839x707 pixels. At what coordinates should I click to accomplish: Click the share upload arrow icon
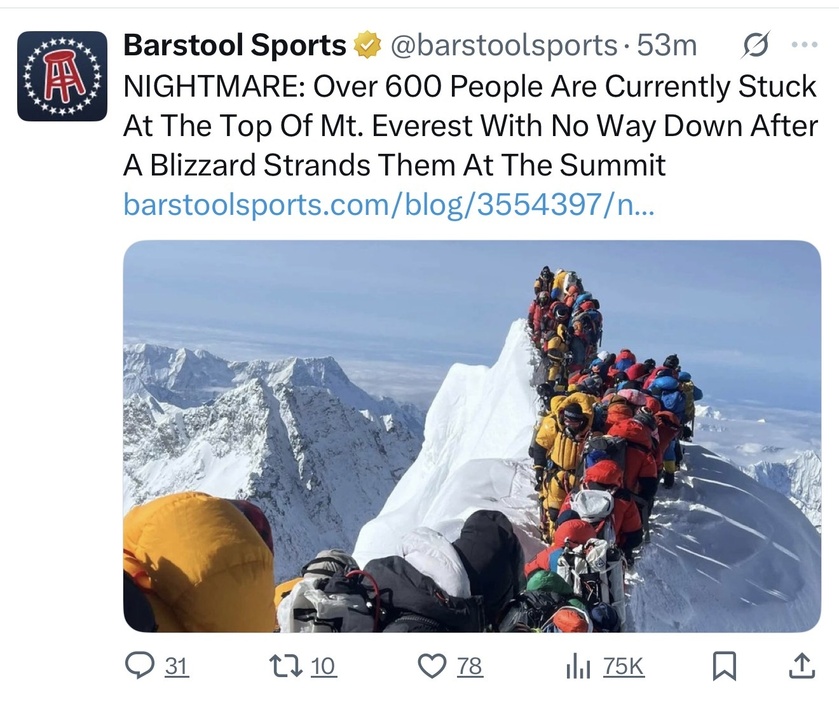pos(802,666)
